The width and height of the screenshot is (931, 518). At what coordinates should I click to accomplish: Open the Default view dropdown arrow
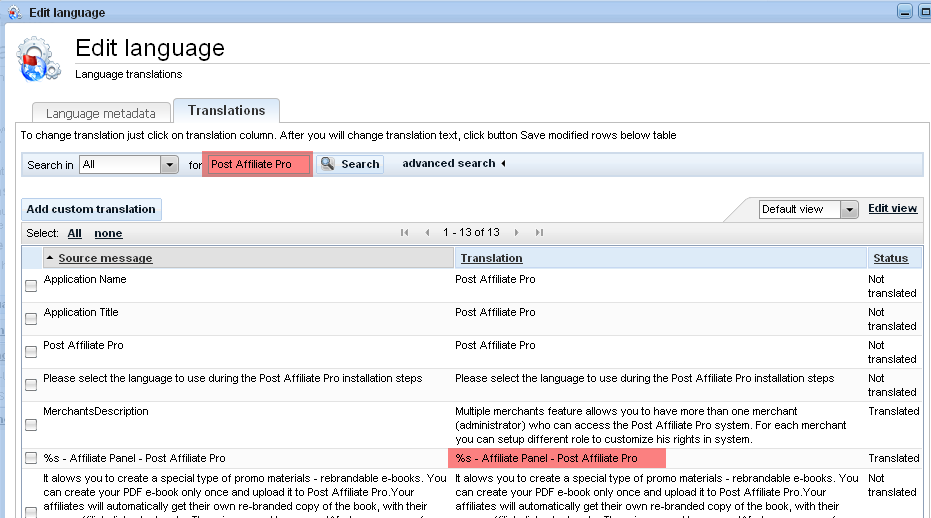tap(850, 209)
